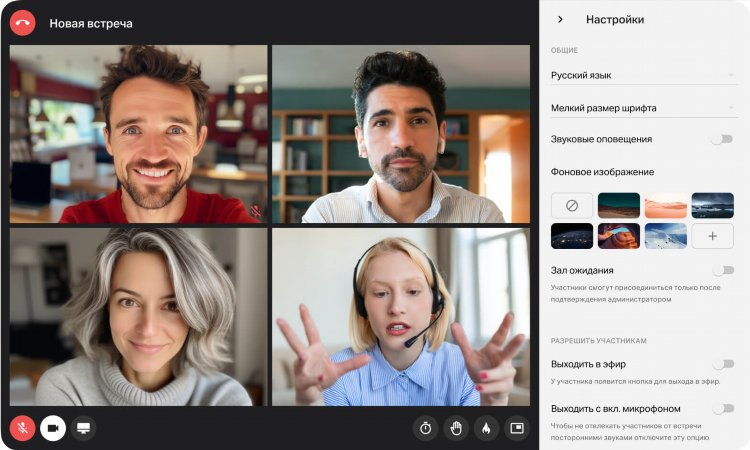
Task: Start screen sharing with the monitor icon
Action: coord(83,428)
